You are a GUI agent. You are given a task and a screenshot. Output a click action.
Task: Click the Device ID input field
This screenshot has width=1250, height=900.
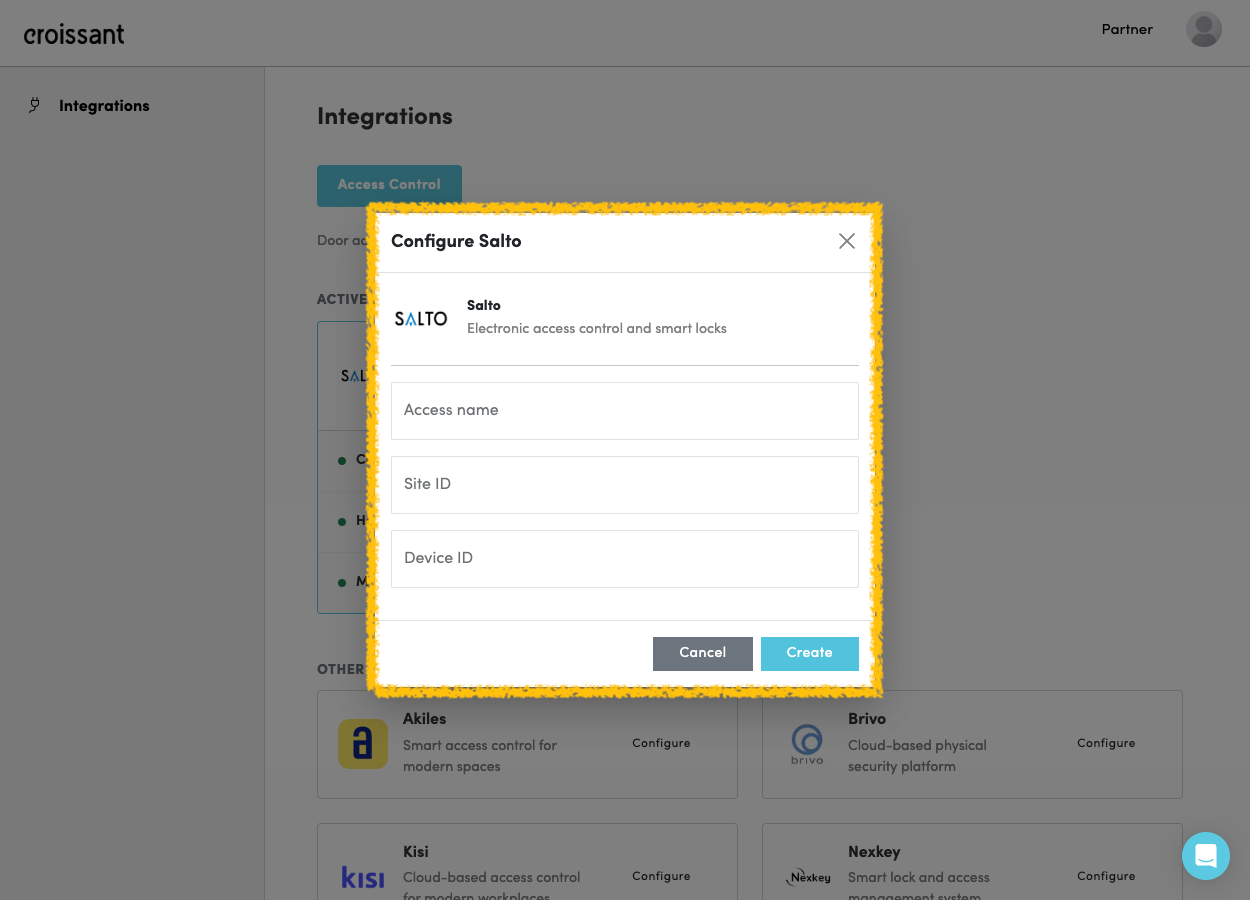(x=624, y=558)
